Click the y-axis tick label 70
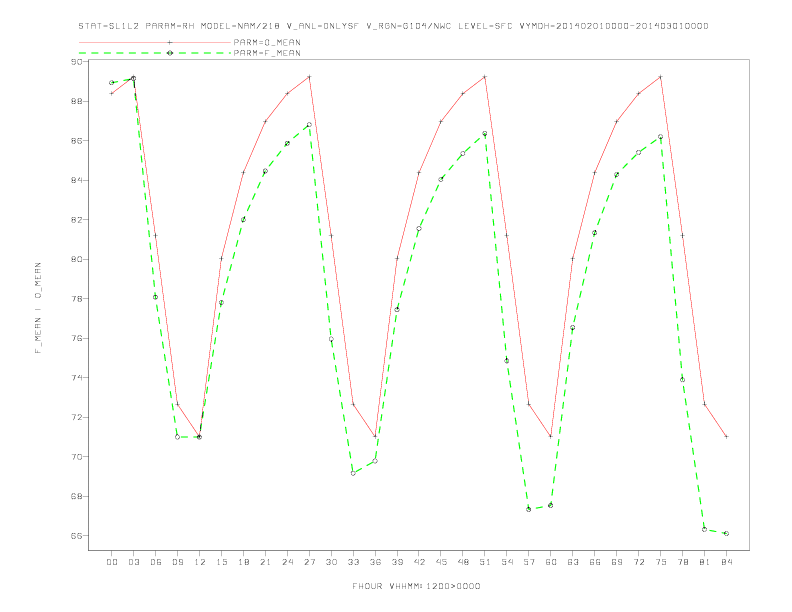 [76, 457]
